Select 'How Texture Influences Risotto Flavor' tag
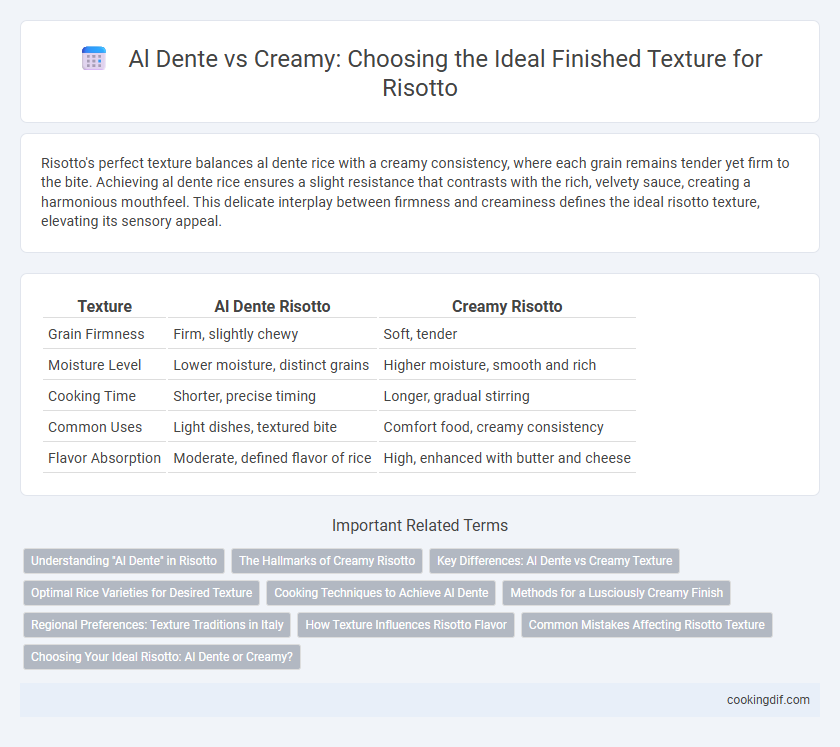Viewport: 840px width, 747px height. point(406,625)
